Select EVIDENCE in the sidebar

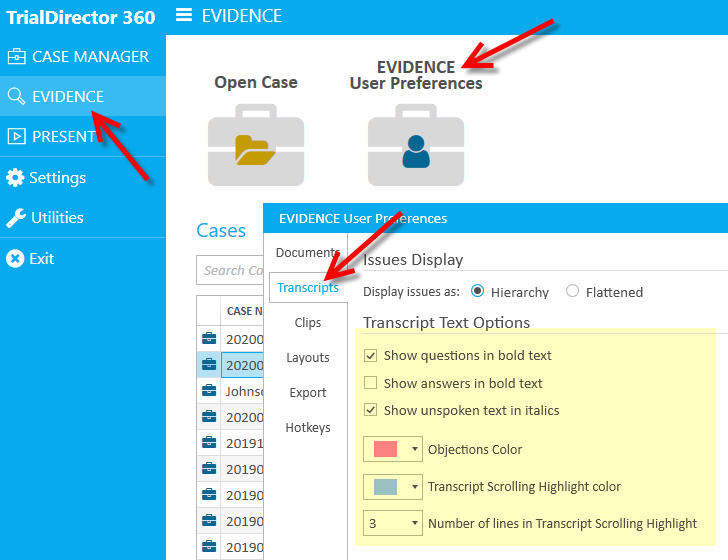point(83,96)
